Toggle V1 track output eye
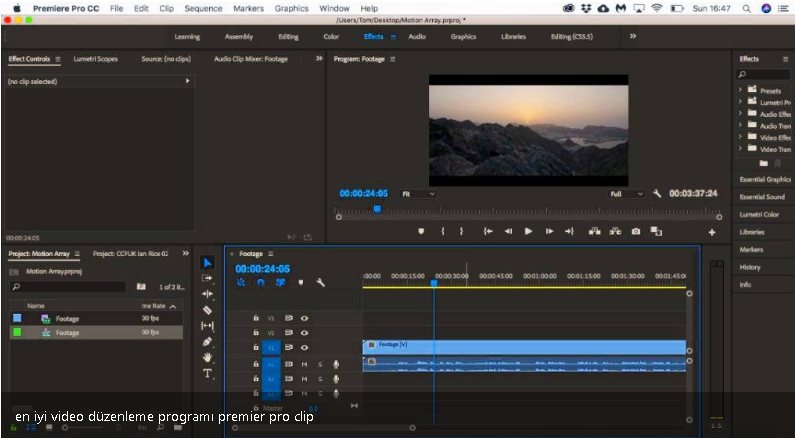 pyautogui.click(x=305, y=348)
